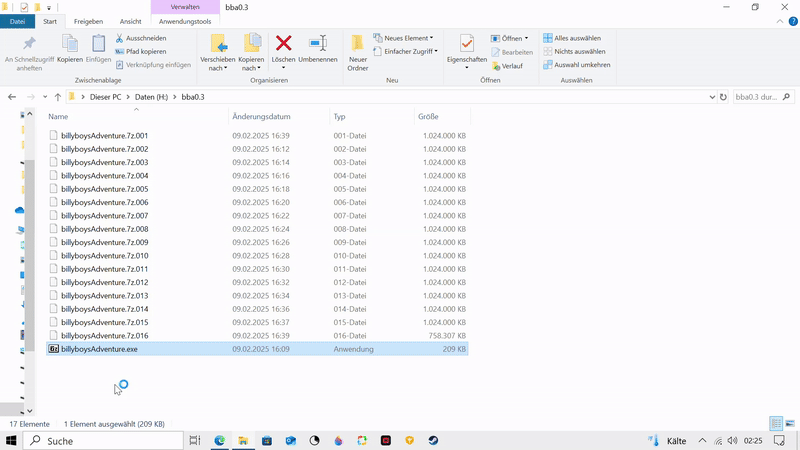Open Eigenschaften properties icon
The width and height of the screenshot is (800, 450).
pyautogui.click(x=466, y=43)
